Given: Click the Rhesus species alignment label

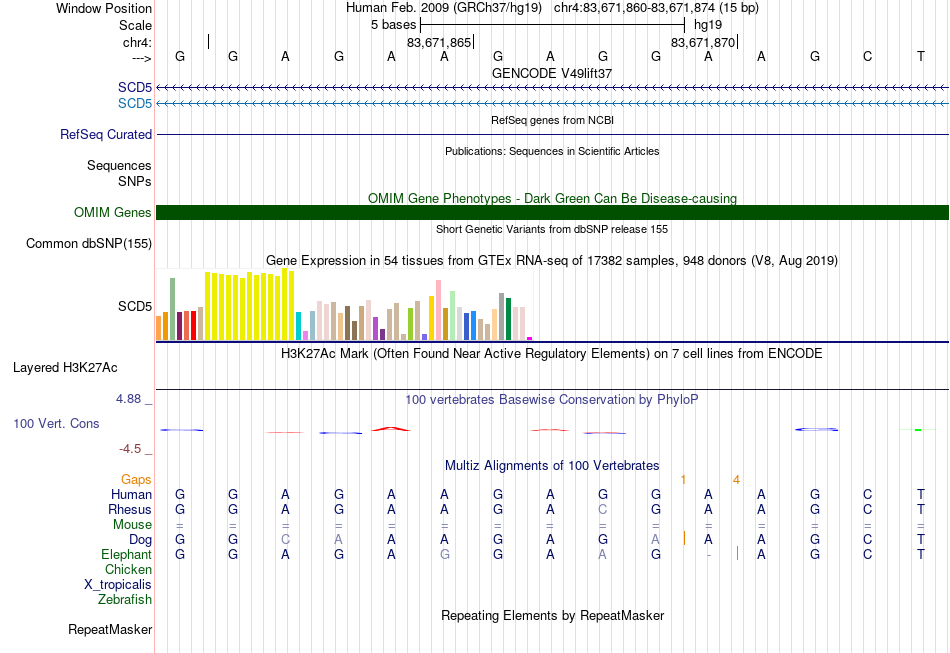Looking at the screenshot, I should pos(130,509).
